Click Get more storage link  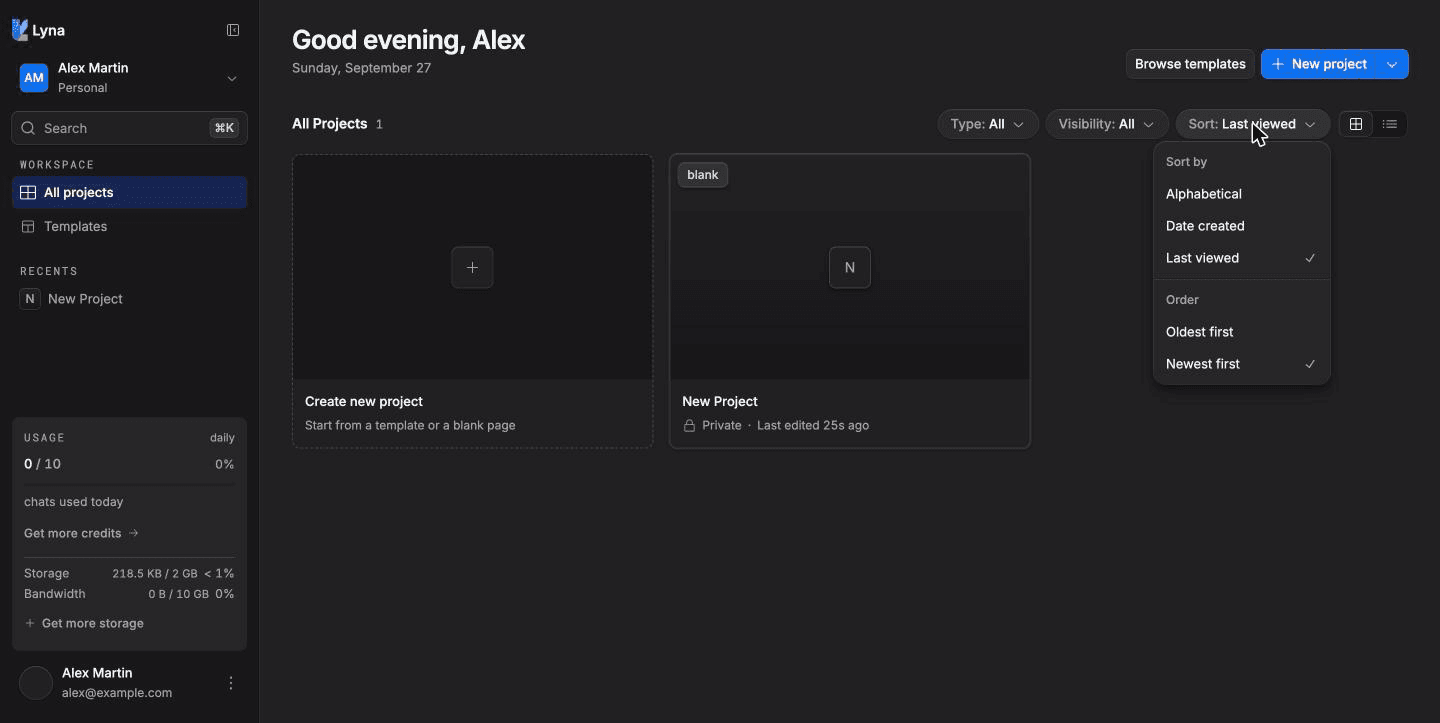coord(84,623)
